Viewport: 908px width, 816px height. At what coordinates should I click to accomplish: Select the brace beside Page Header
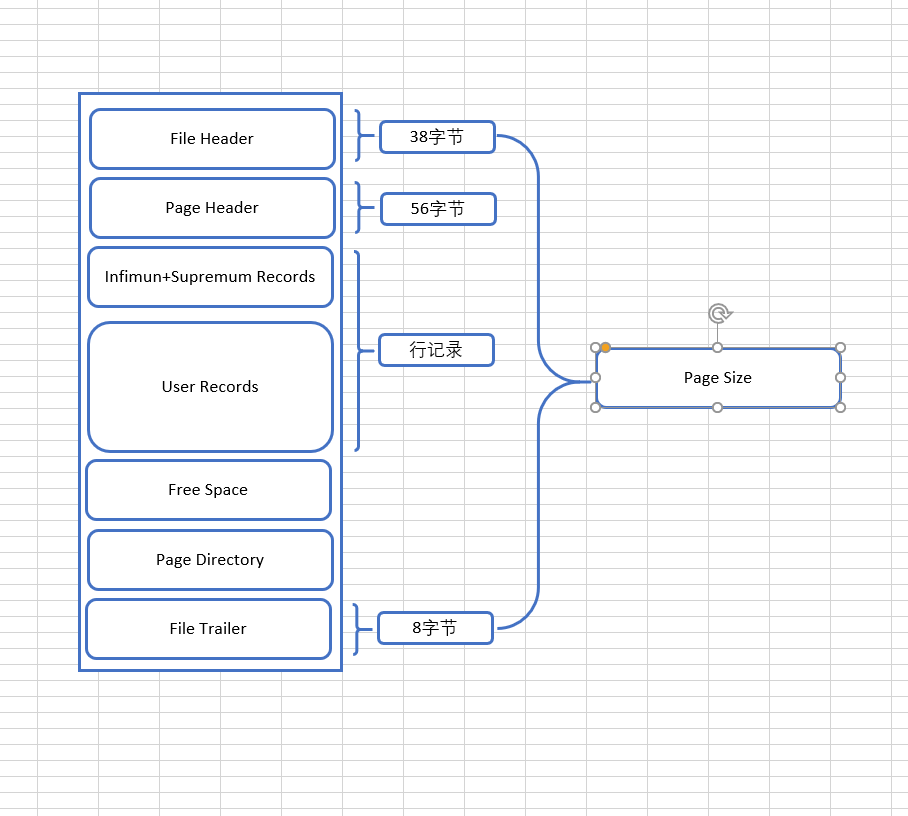click(360, 207)
